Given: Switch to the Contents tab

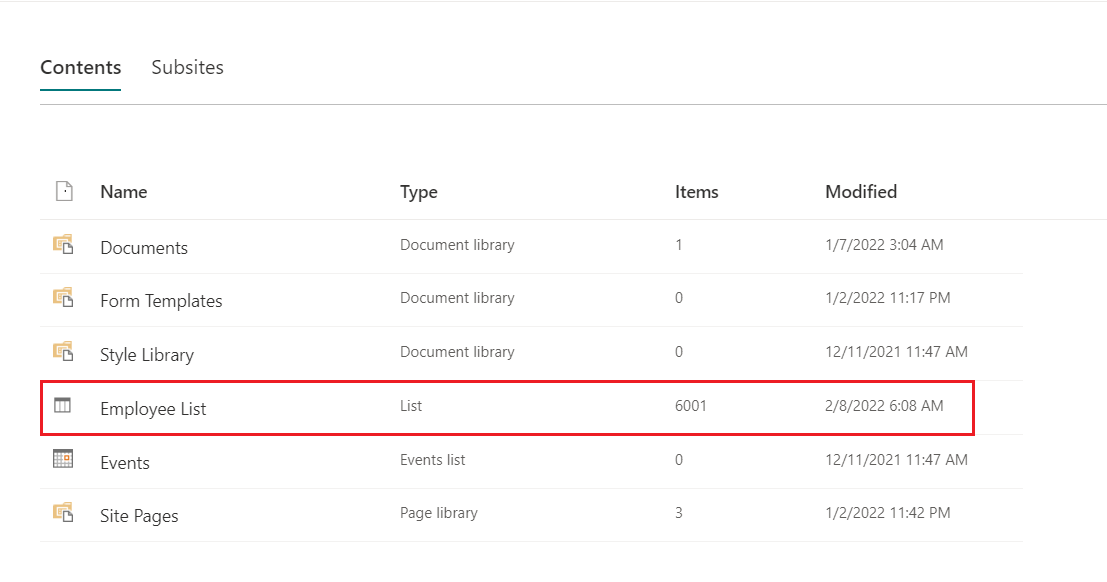Looking at the screenshot, I should coord(81,68).
